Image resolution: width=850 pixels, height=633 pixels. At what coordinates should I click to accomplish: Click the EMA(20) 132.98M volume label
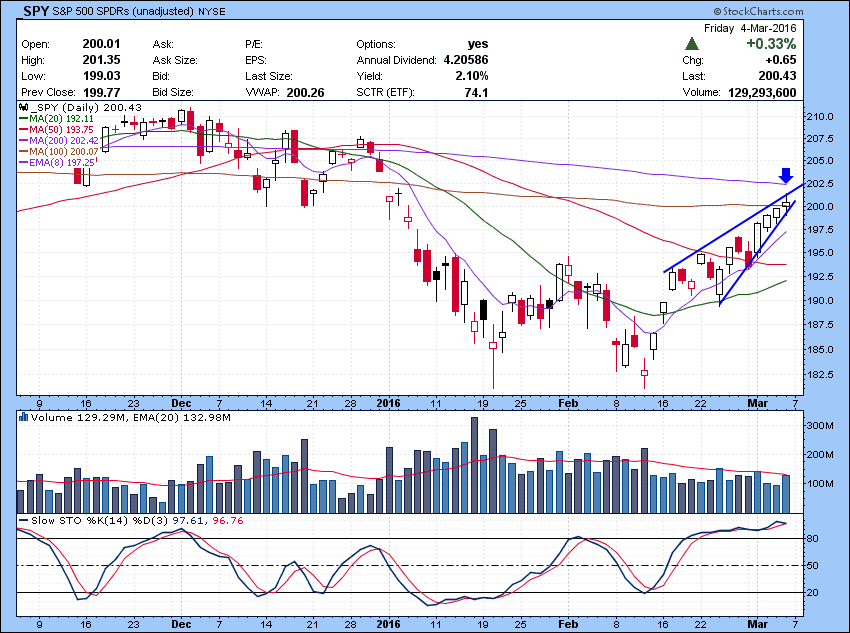[x=182, y=417]
